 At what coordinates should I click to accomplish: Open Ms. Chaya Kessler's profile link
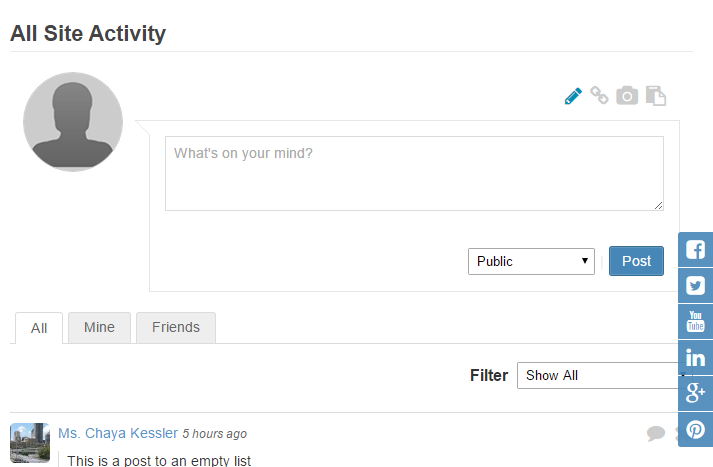click(x=118, y=433)
